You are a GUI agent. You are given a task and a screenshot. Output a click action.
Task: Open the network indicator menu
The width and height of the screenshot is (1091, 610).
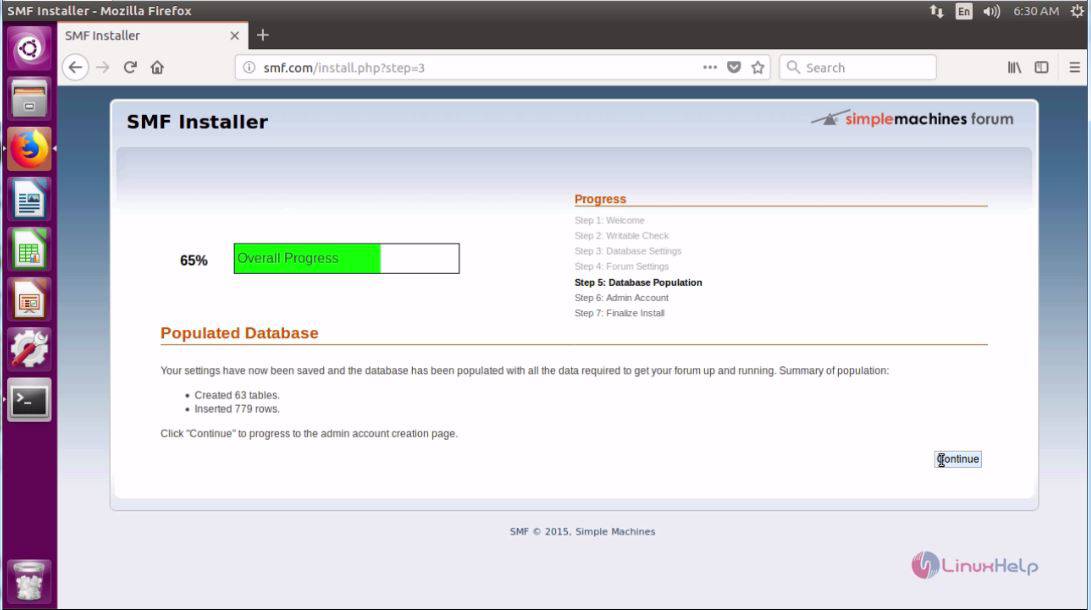pos(937,11)
